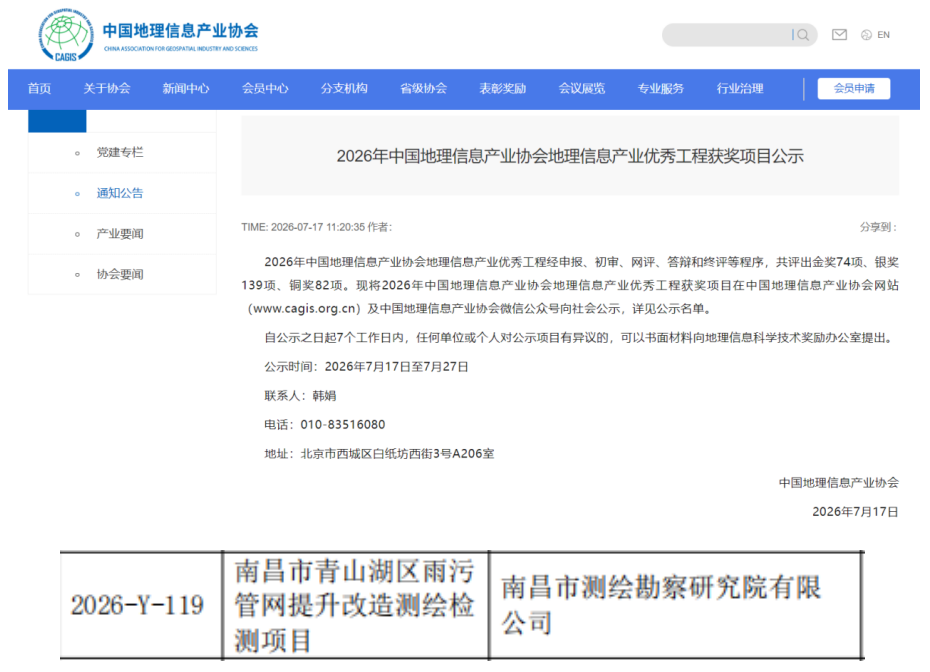Click the 地址 北京市西城区白纸坊西街3号A206室 line
The height and width of the screenshot is (672, 930).
(x=379, y=454)
